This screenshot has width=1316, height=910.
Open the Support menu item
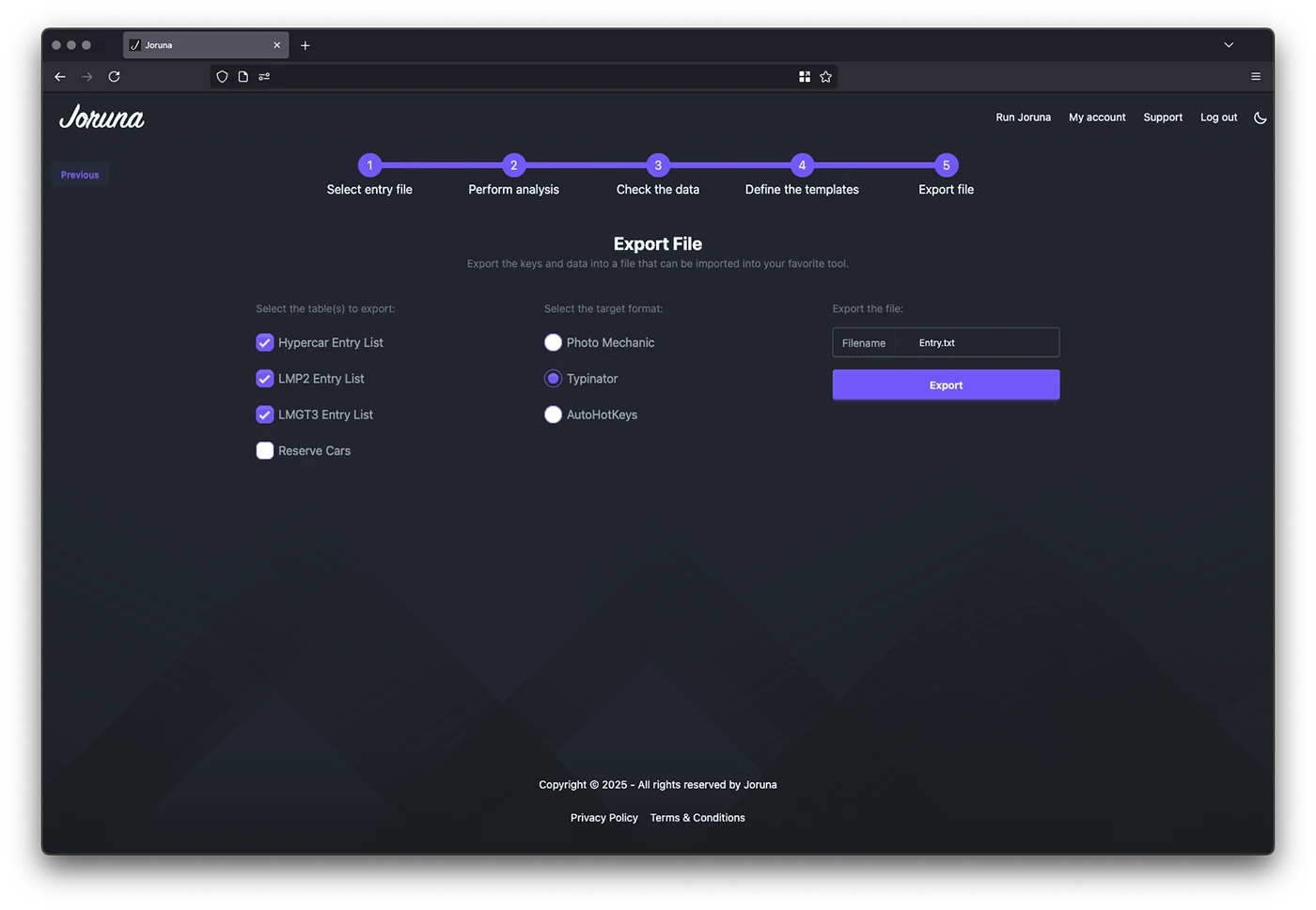pos(1162,118)
